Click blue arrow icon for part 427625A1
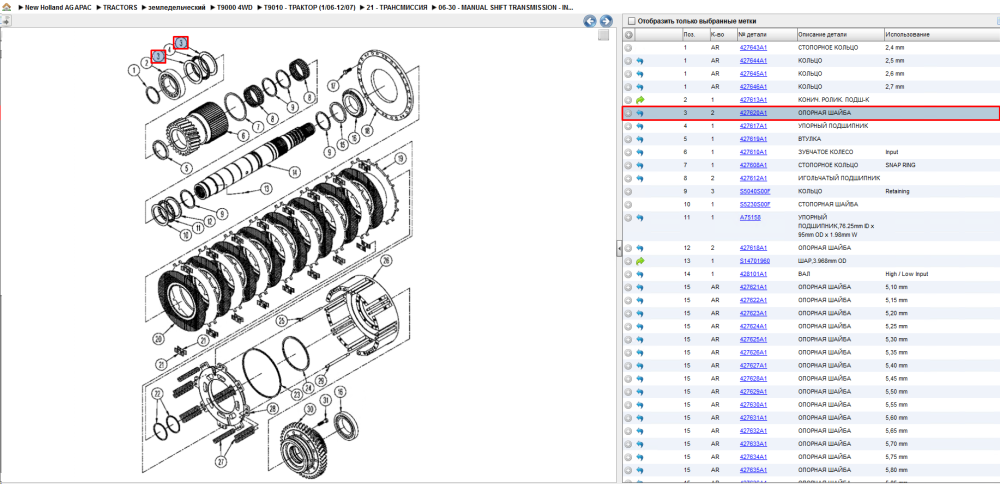1000x484 pixels. [640, 339]
